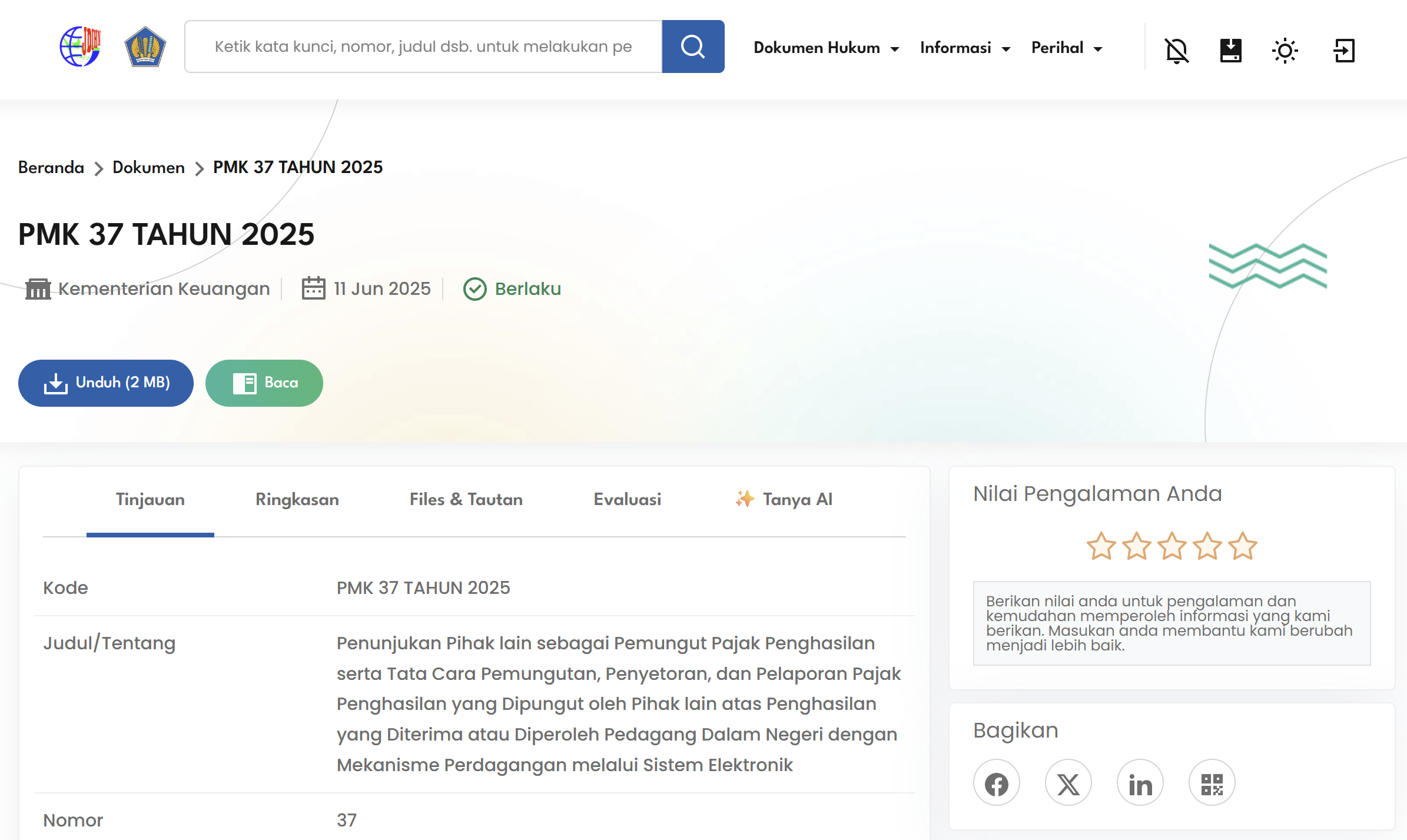Toggle the muted notification bell icon
Image resolution: width=1407 pixels, height=840 pixels.
[1177, 50]
